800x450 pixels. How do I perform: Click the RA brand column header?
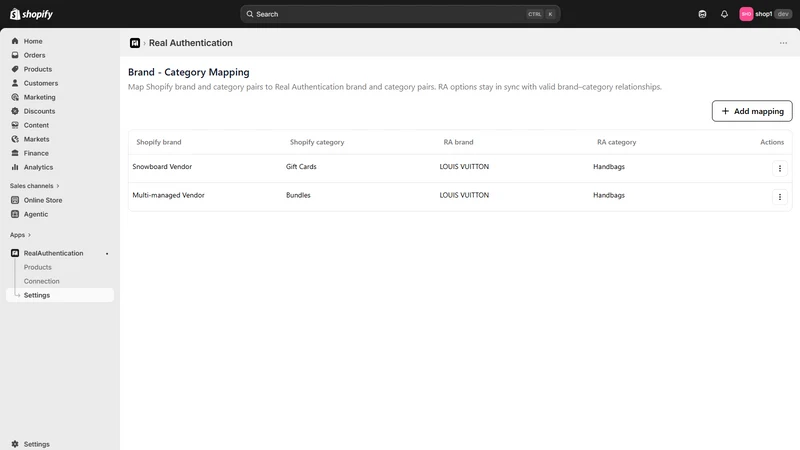pos(458,142)
